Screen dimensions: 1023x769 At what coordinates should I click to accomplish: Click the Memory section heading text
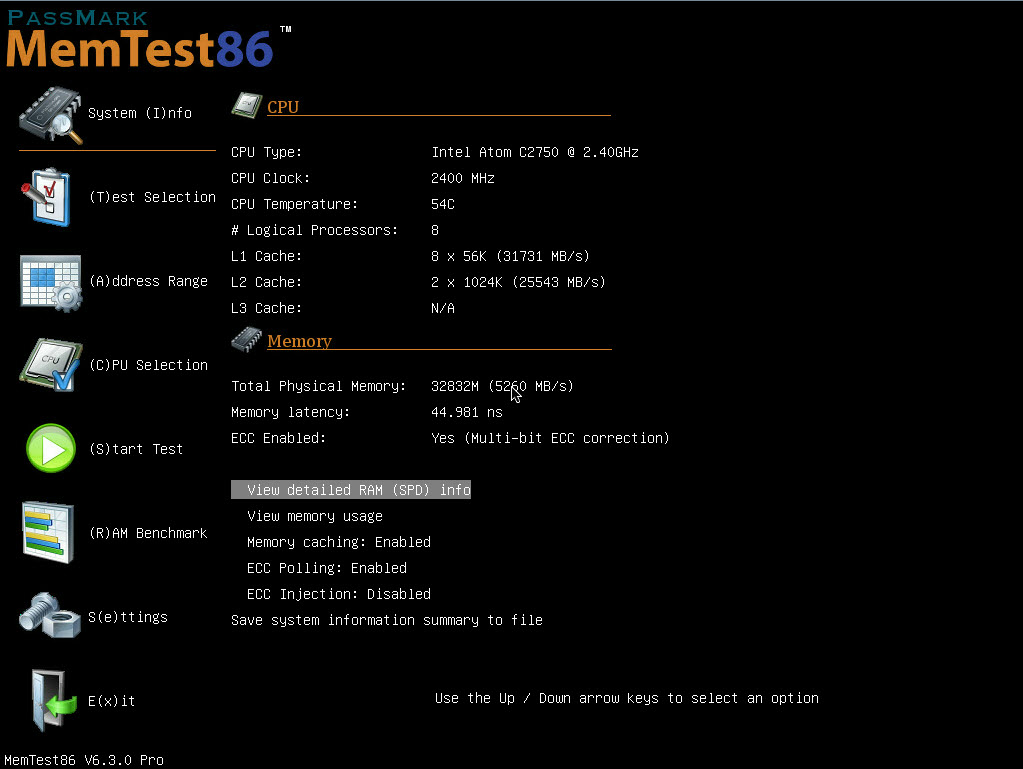299,341
